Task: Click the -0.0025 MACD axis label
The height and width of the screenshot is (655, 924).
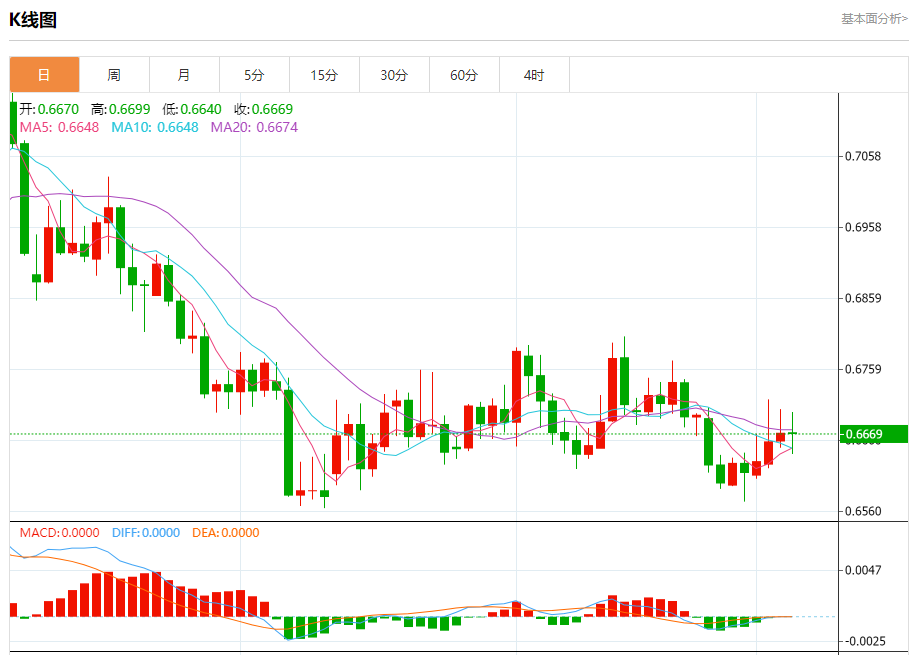Action: click(865, 641)
